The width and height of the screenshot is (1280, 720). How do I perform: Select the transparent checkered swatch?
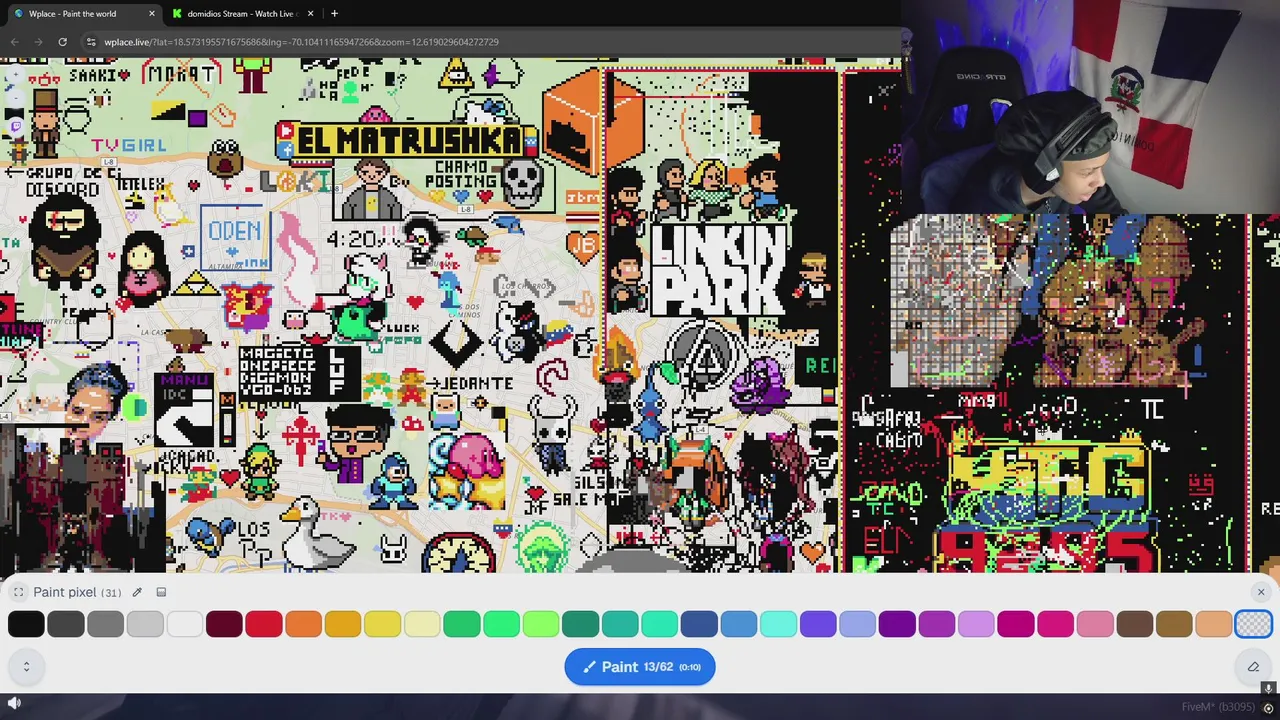(x=1253, y=624)
